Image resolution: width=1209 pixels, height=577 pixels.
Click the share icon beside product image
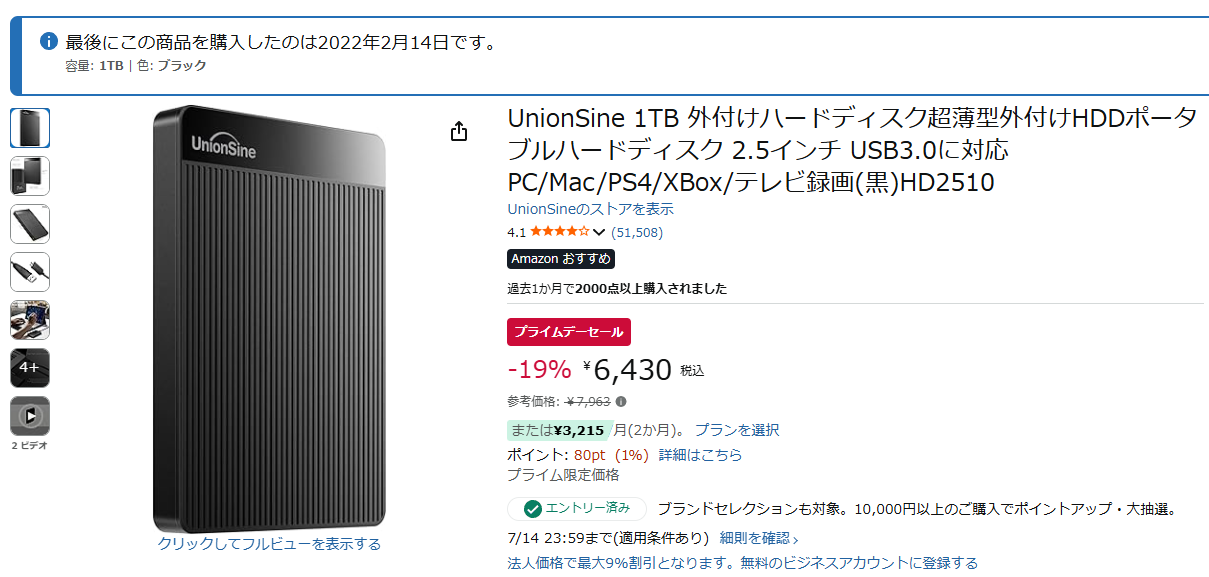459,131
